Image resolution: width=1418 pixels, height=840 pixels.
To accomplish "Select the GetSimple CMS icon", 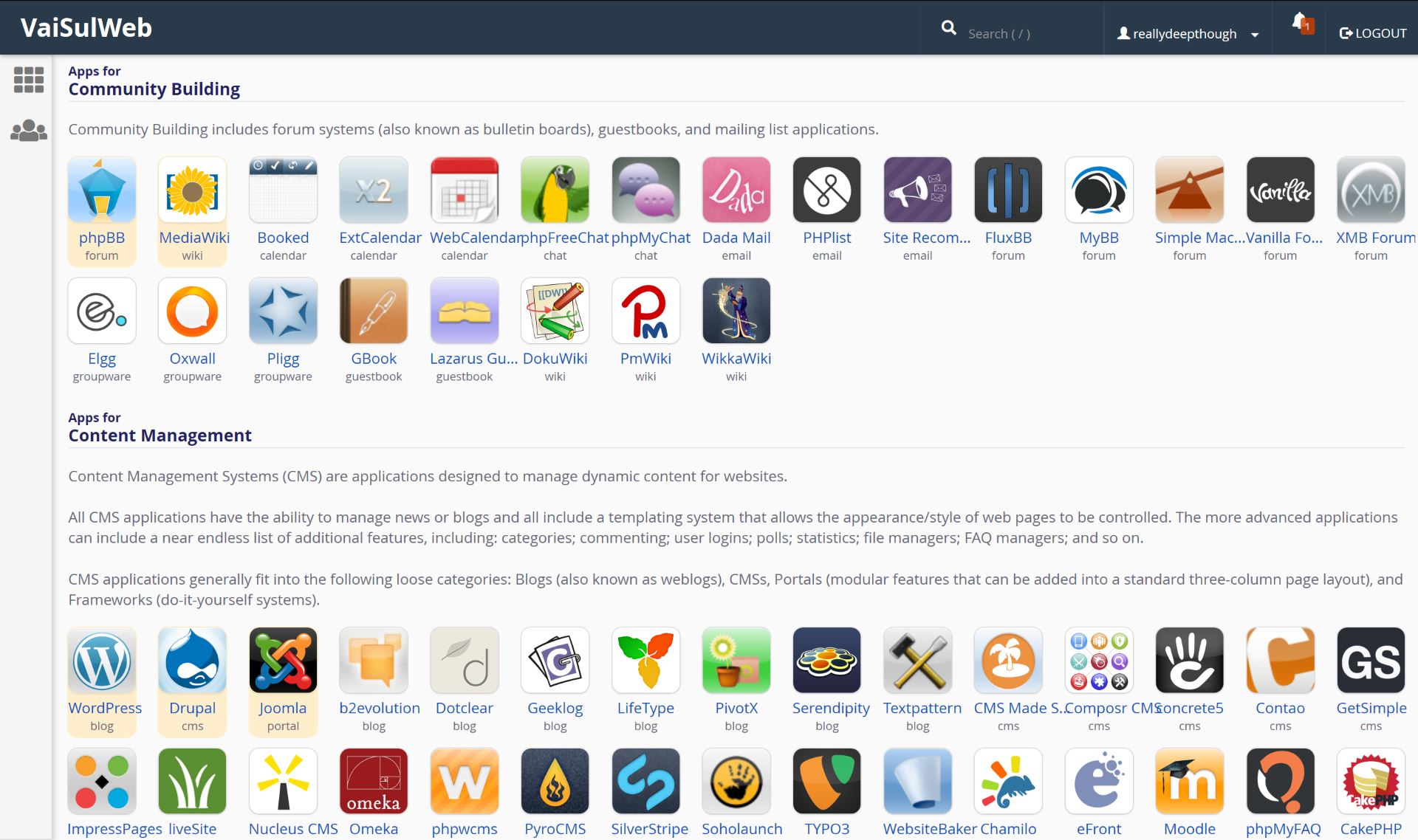I will pos(1371,660).
